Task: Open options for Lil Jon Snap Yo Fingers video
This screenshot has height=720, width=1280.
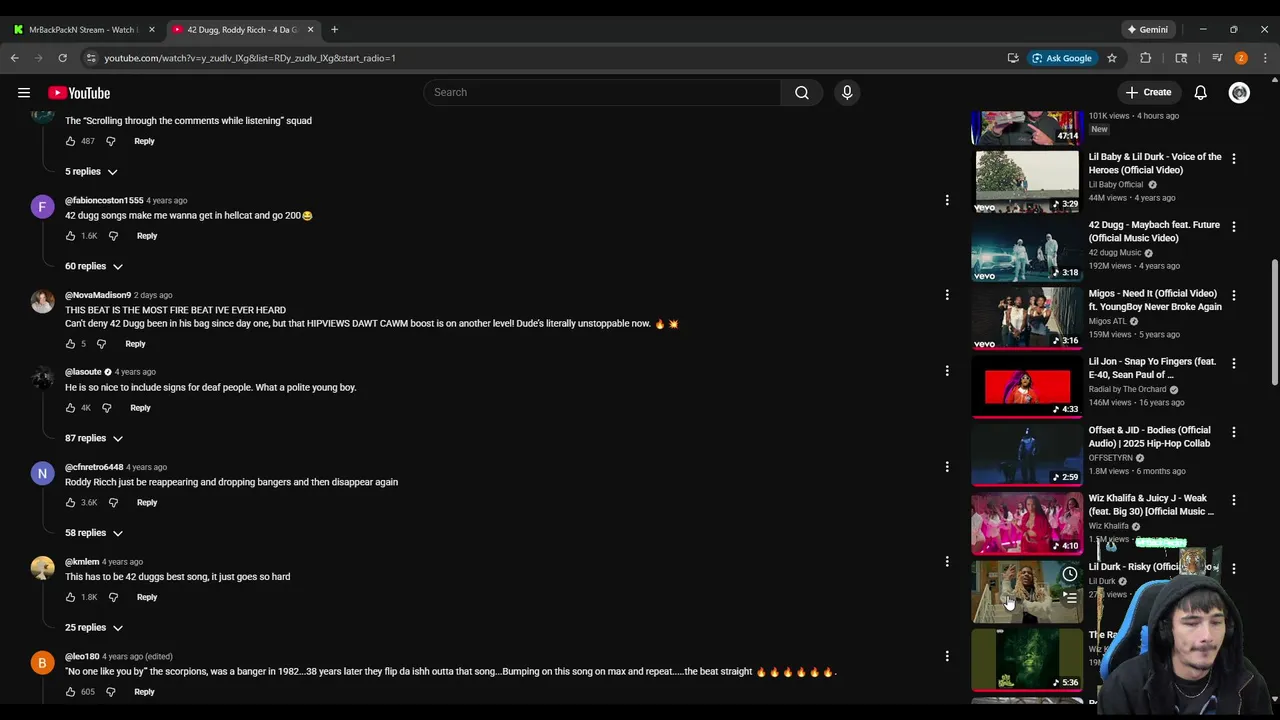Action: pos(1233,363)
